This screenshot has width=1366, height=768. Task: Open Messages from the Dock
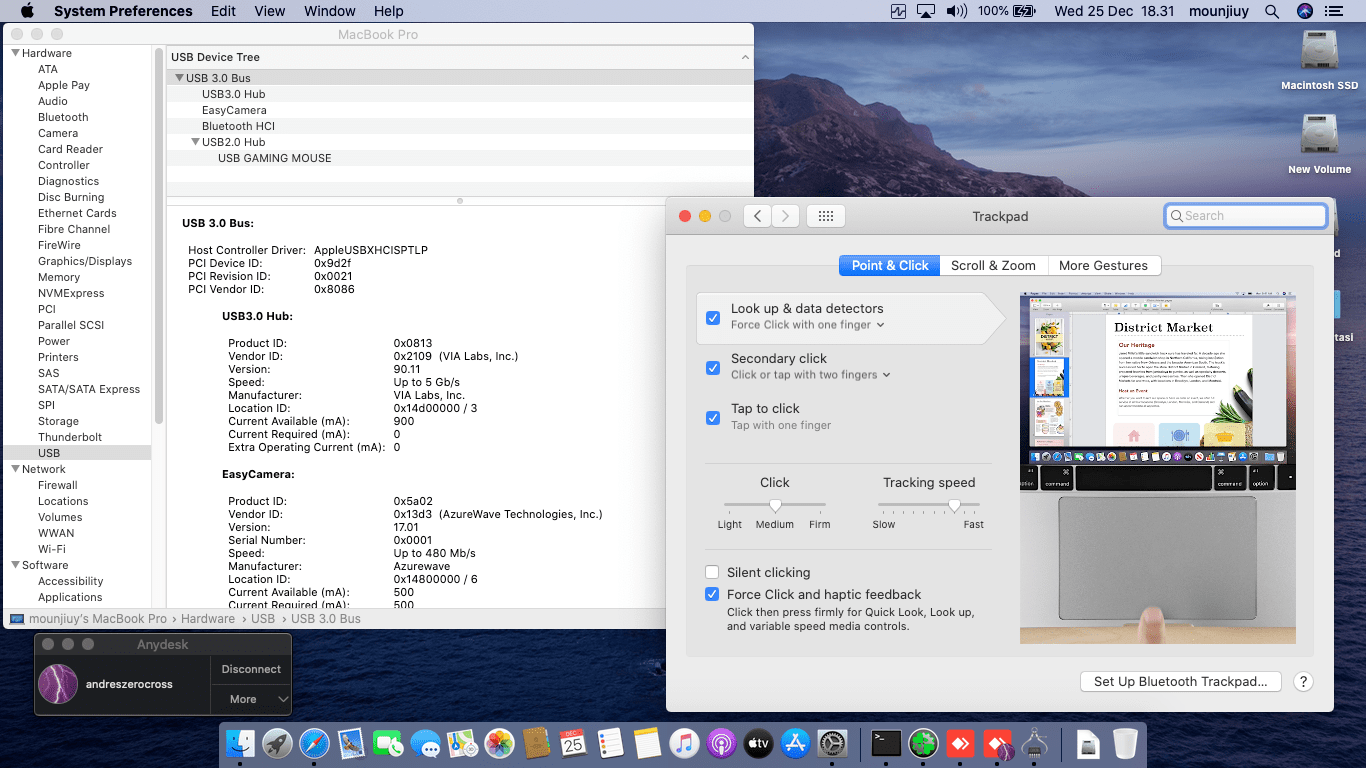click(x=425, y=743)
